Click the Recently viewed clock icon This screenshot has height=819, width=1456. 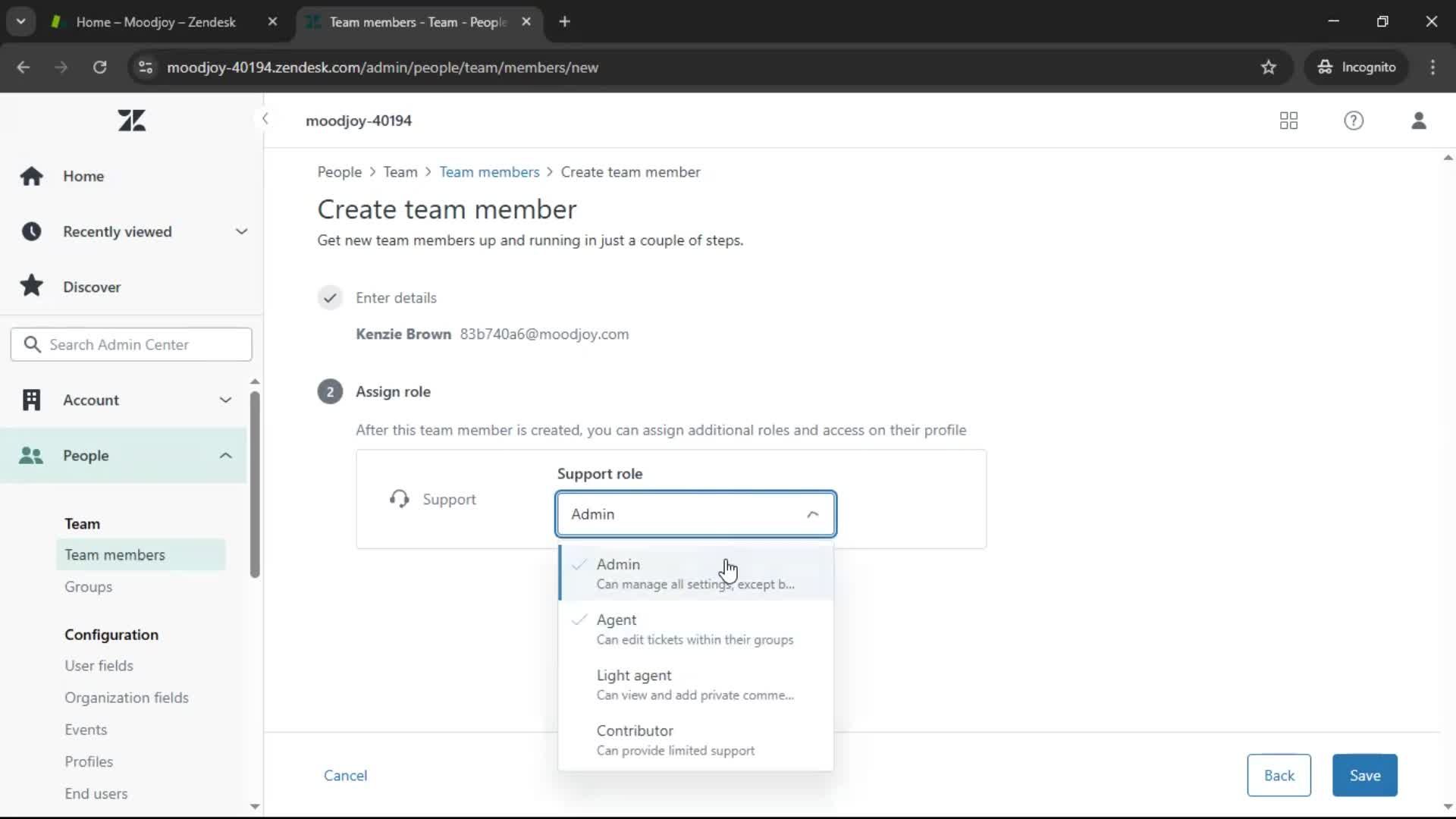(x=31, y=231)
